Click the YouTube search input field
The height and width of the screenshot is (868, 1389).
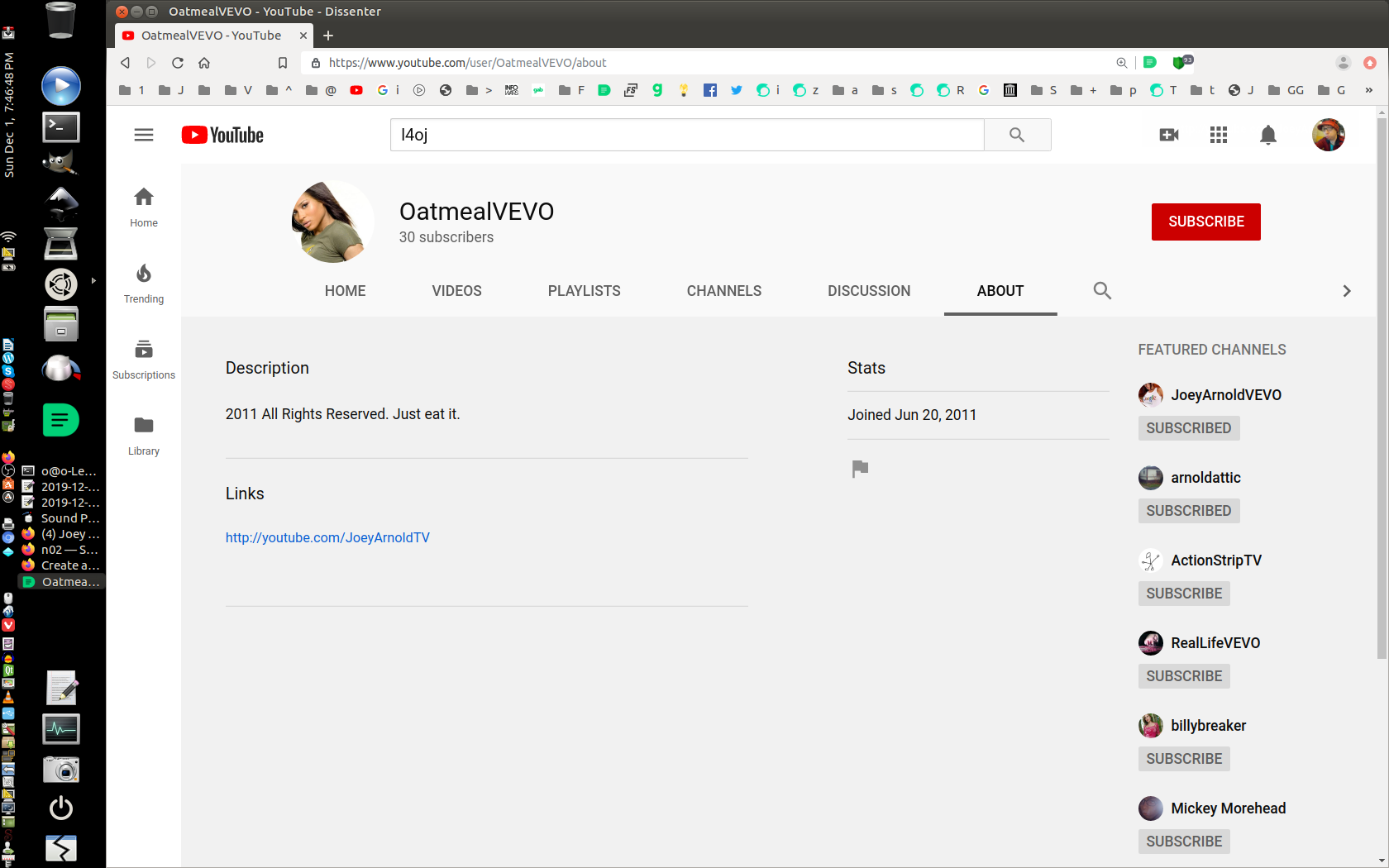[x=687, y=135]
